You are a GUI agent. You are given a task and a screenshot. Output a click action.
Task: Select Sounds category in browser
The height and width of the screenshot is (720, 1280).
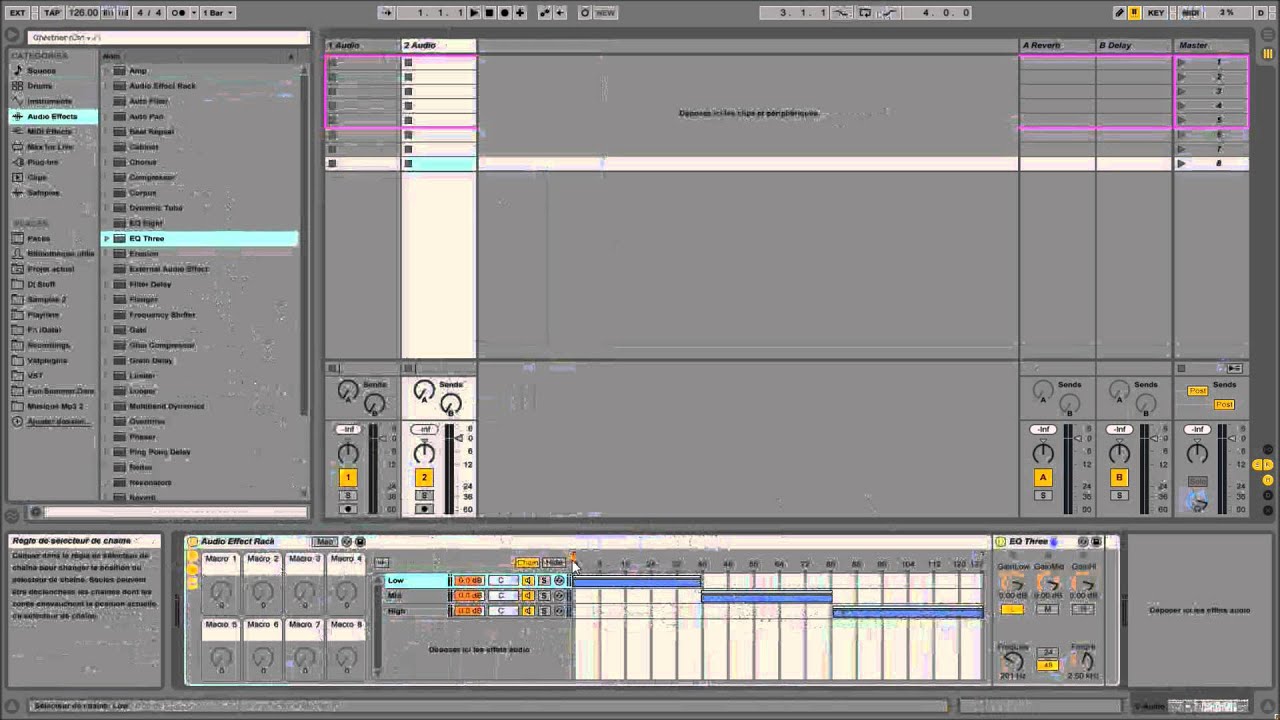click(42, 71)
